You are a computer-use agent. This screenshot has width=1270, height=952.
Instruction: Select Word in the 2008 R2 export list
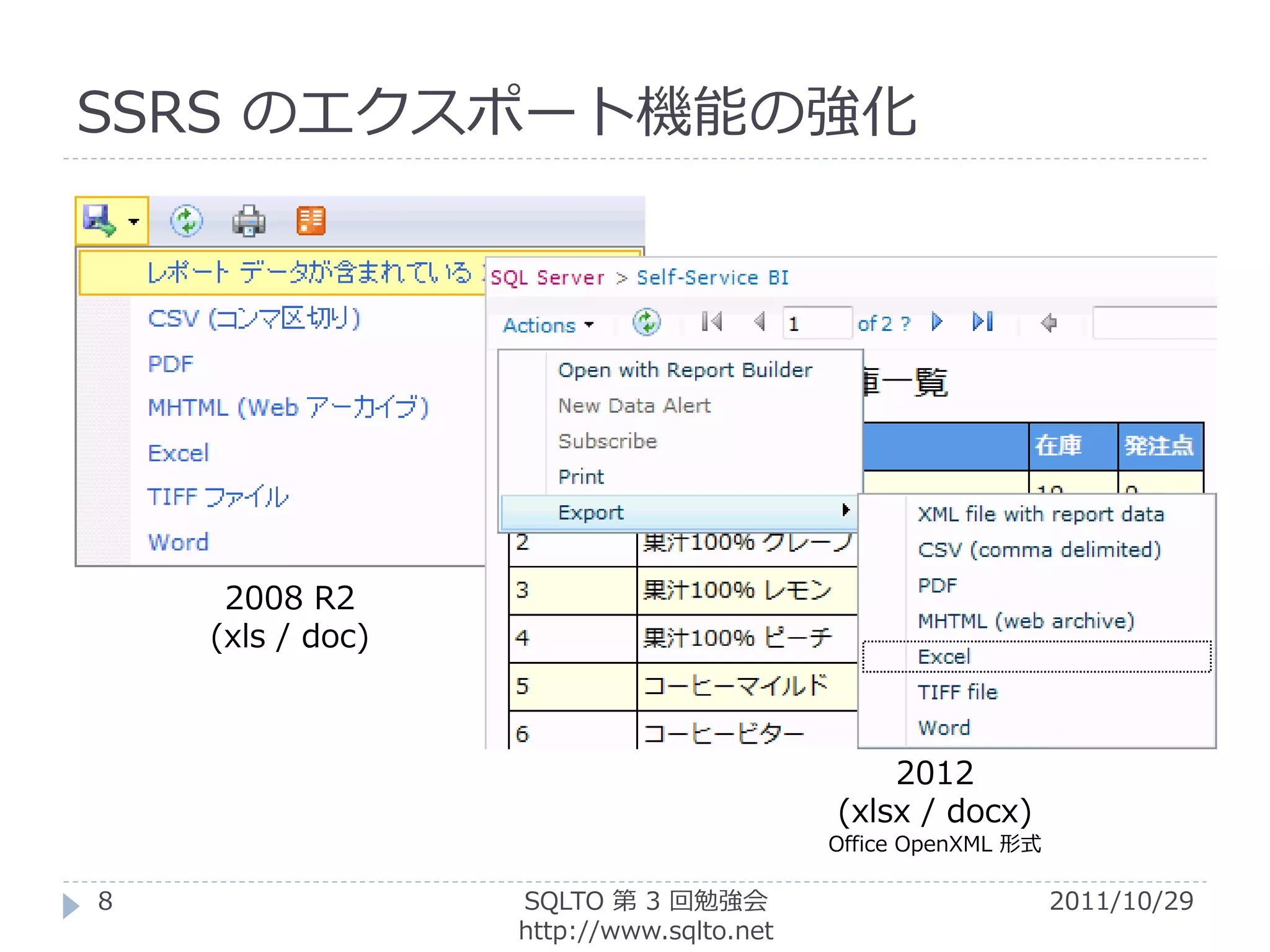click(179, 542)
